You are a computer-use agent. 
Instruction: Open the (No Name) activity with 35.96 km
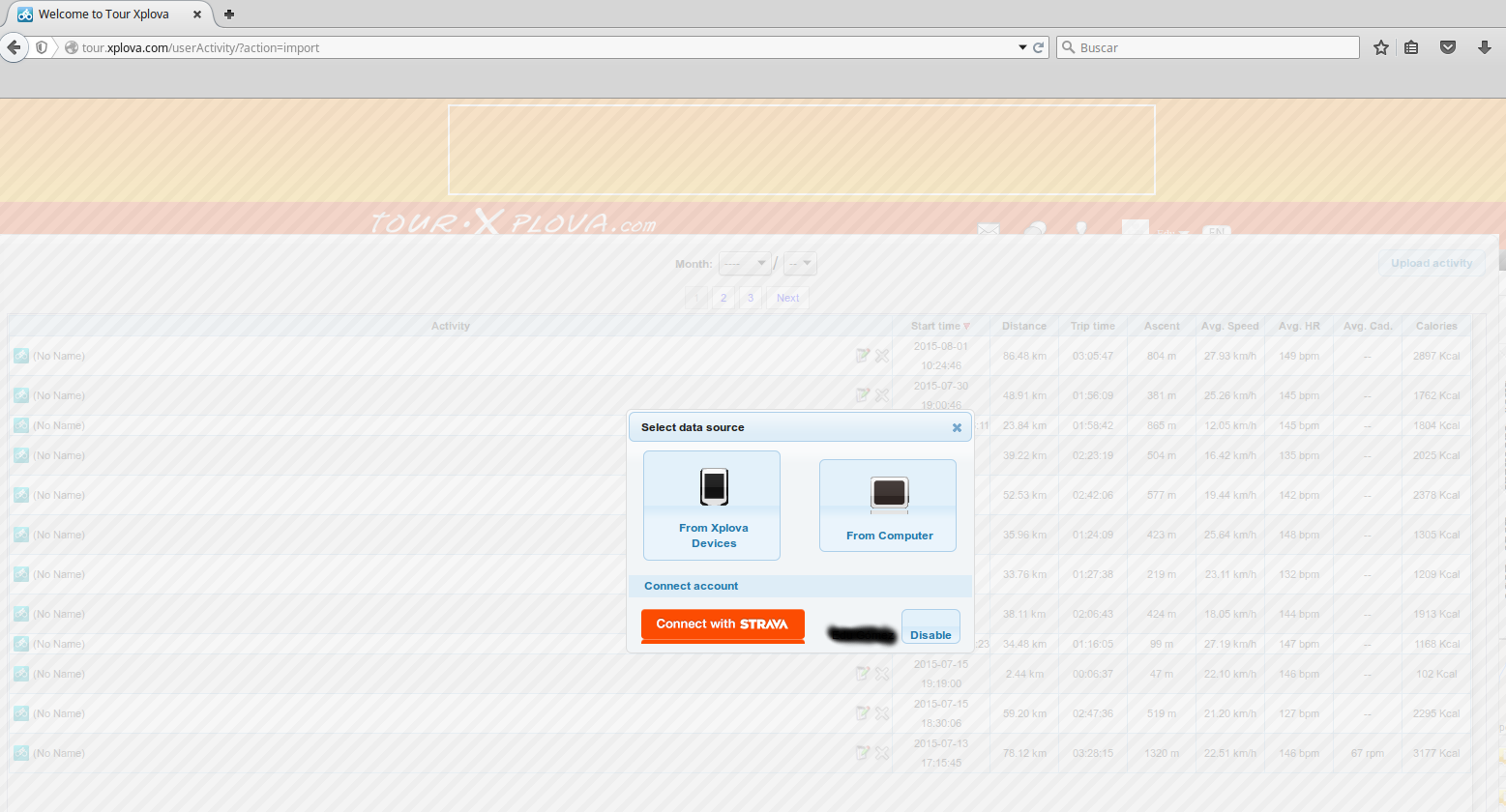(59, 535)
